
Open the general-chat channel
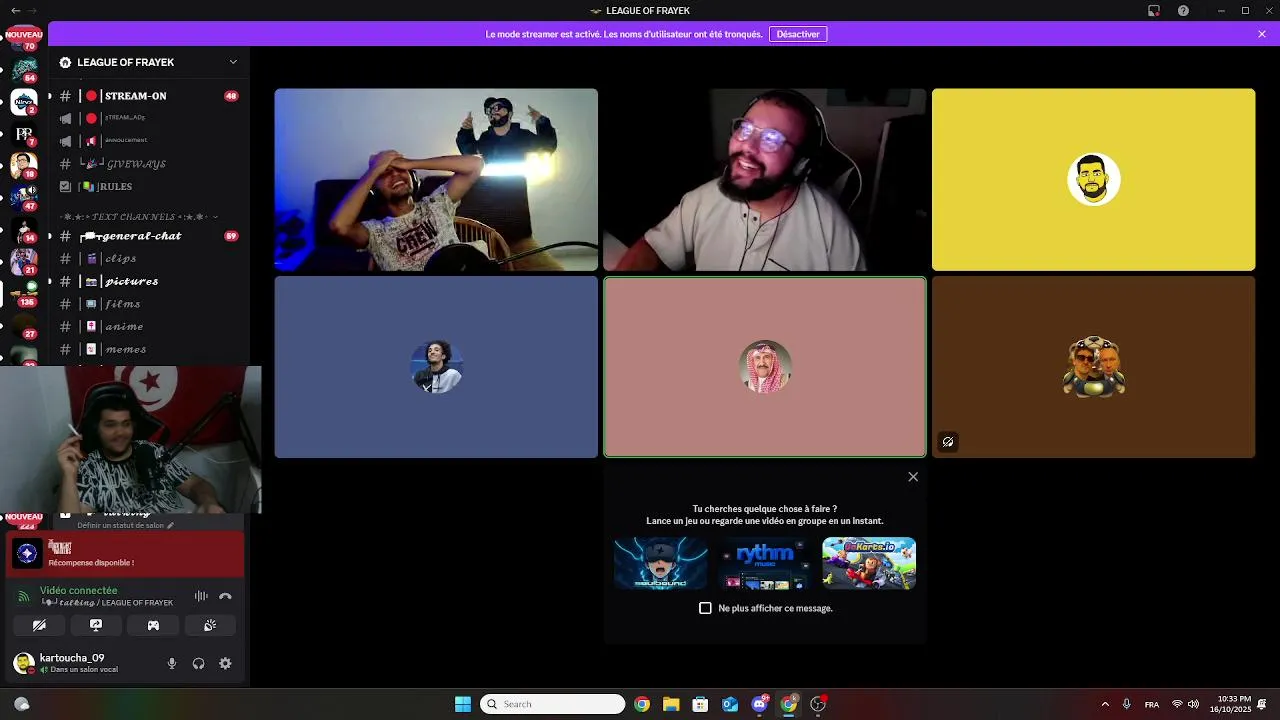(148, 236)
